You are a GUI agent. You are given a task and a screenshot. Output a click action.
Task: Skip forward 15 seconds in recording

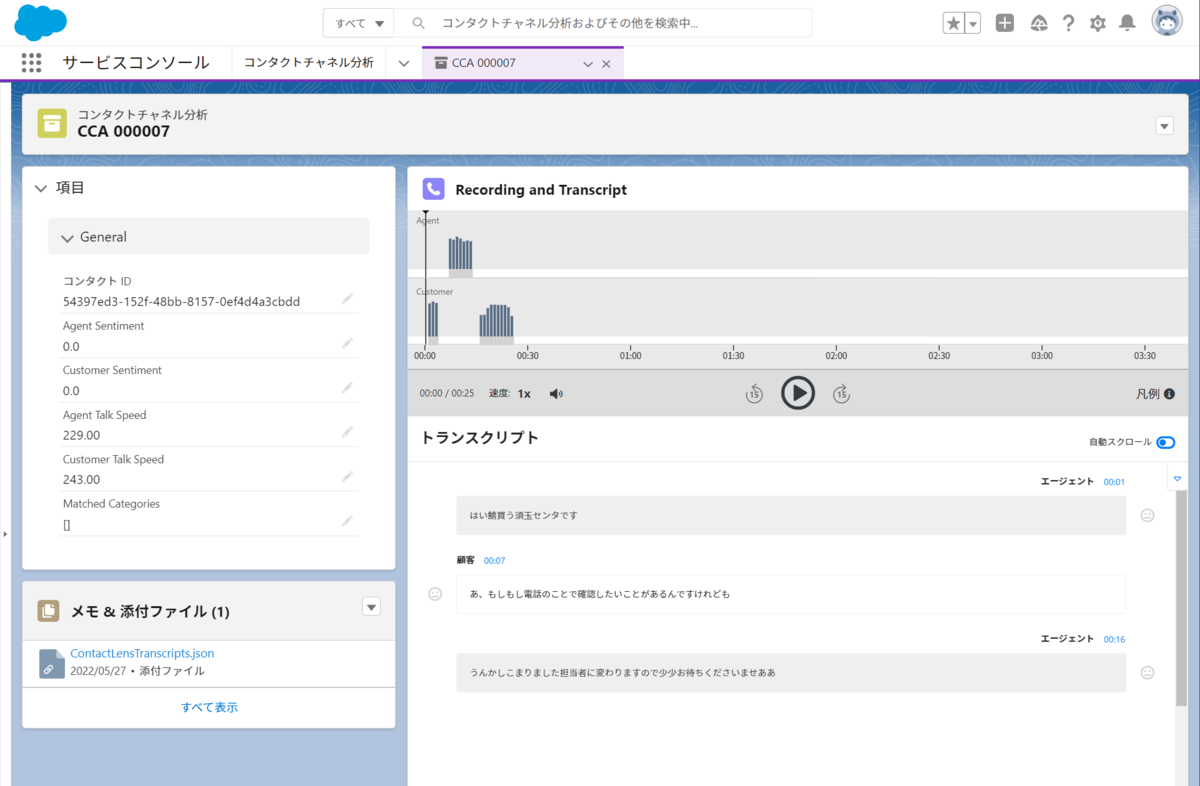coord(841,394)
